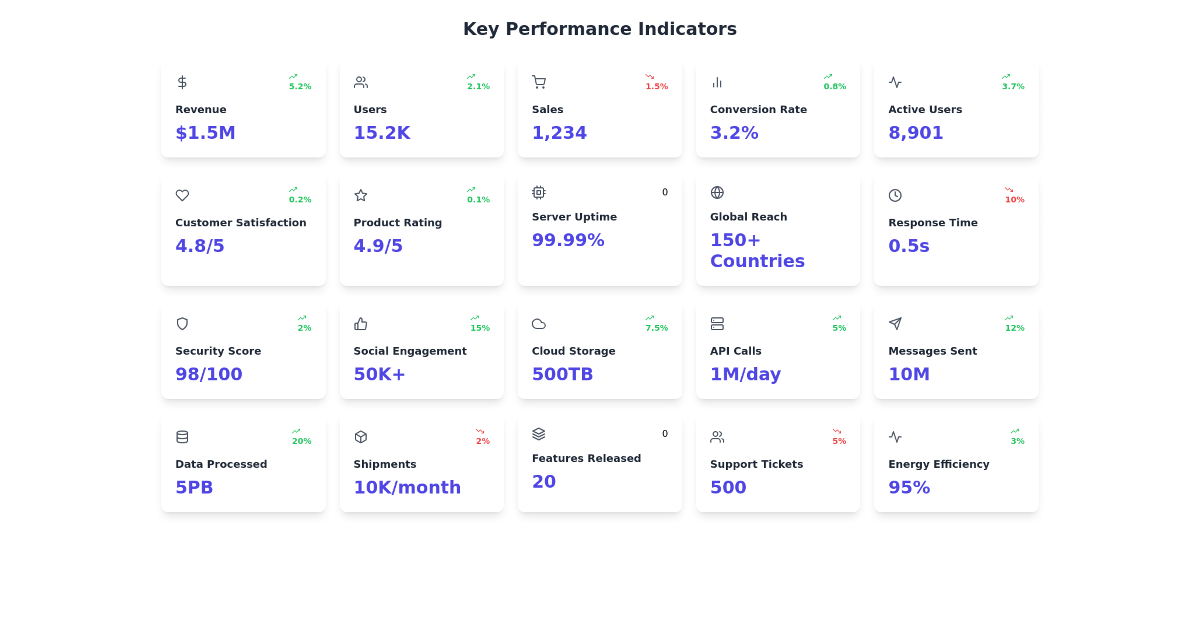Click the CPU chip icon for Server Uptime
The image size is (1200, 630).
tap(539, 192)
